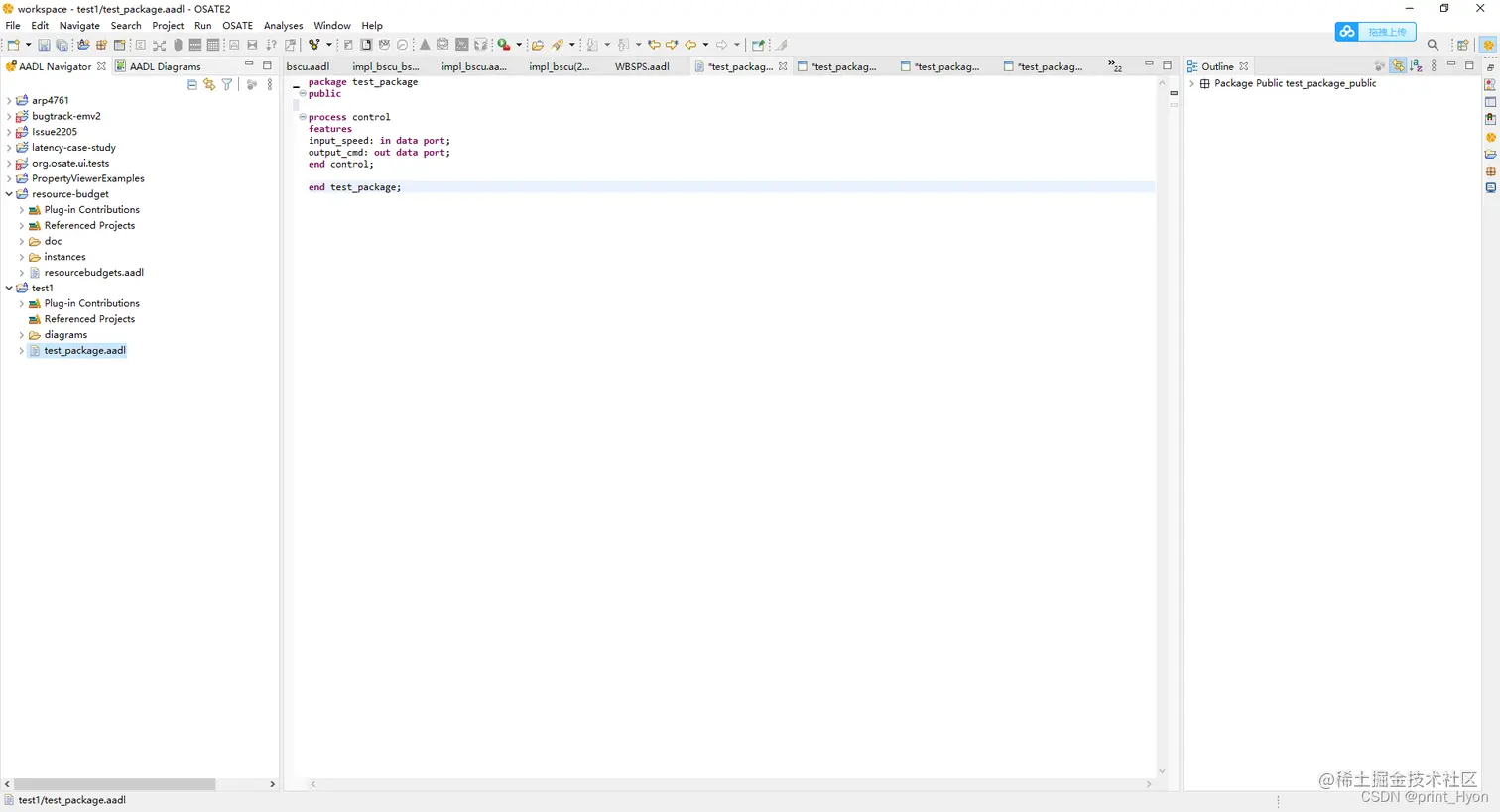1500x812 pixels.
Task: Switch to the AADL Diagrams tab
Action: [x=158, y=66]
